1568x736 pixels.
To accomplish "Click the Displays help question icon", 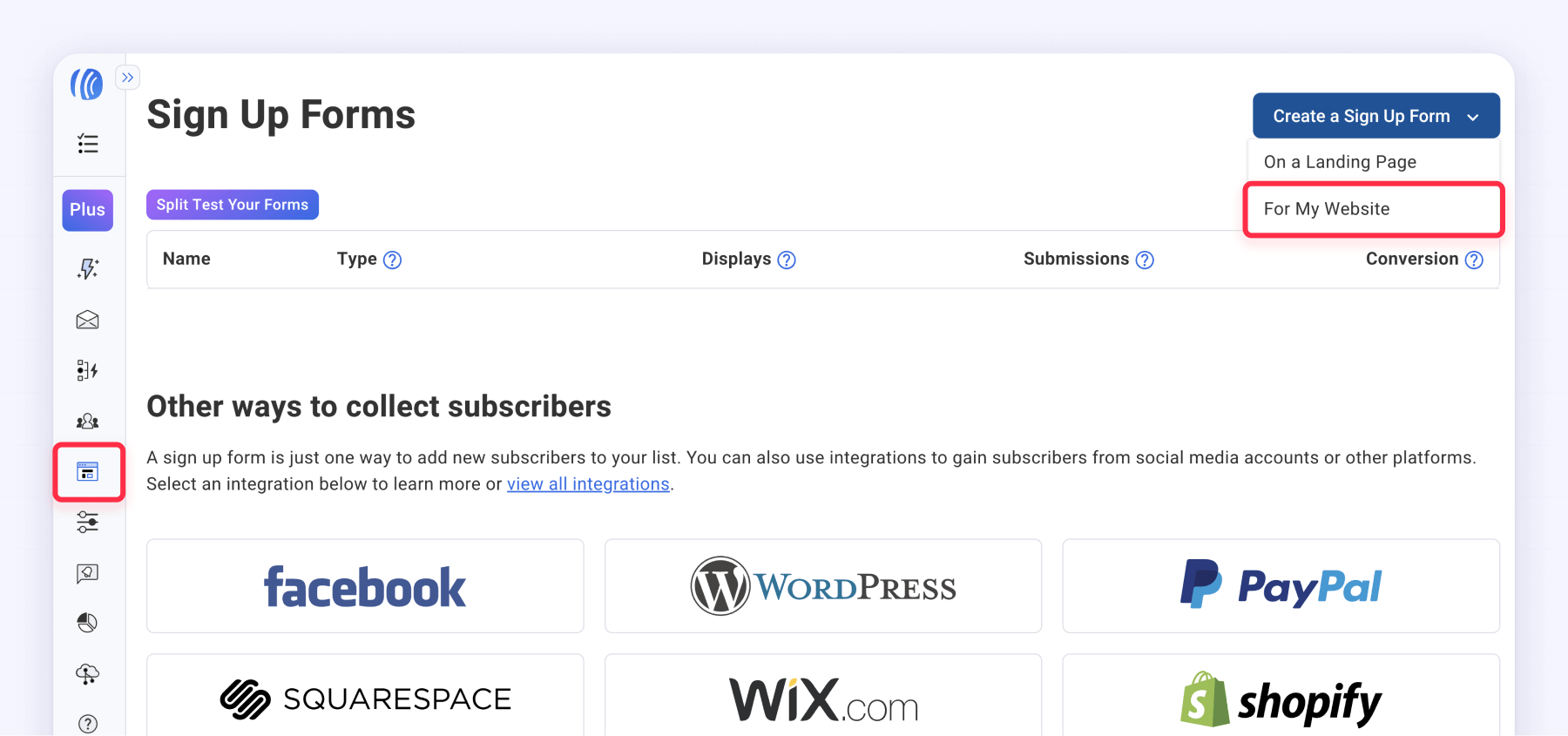I will coord(787,260).
